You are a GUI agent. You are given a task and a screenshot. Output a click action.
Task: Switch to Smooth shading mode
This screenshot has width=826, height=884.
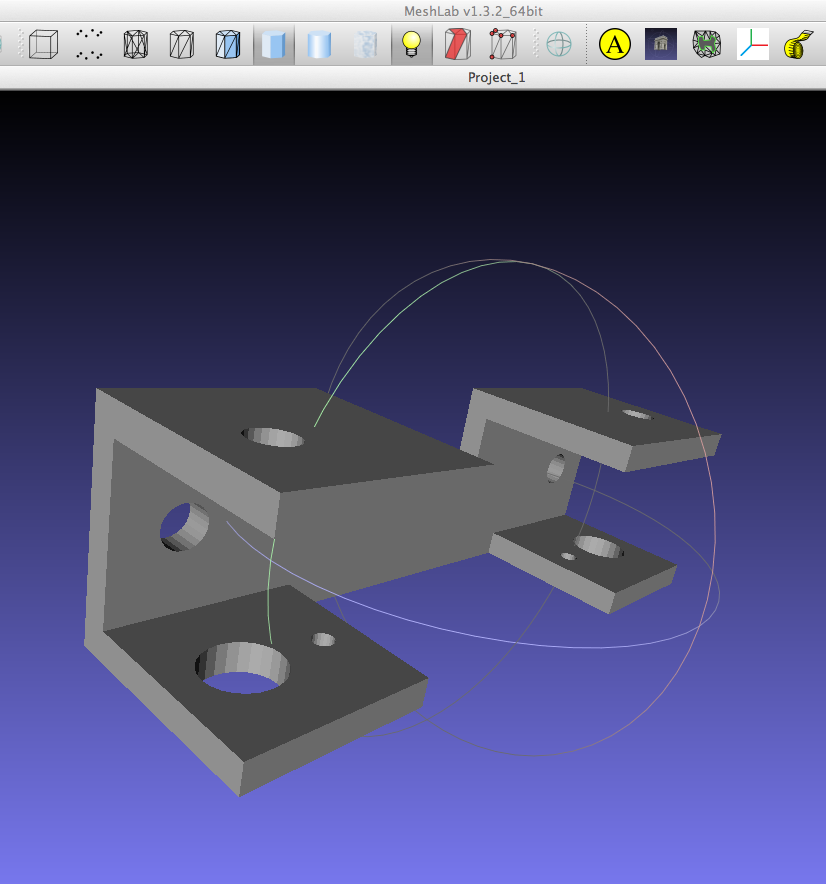coord(320,44)
